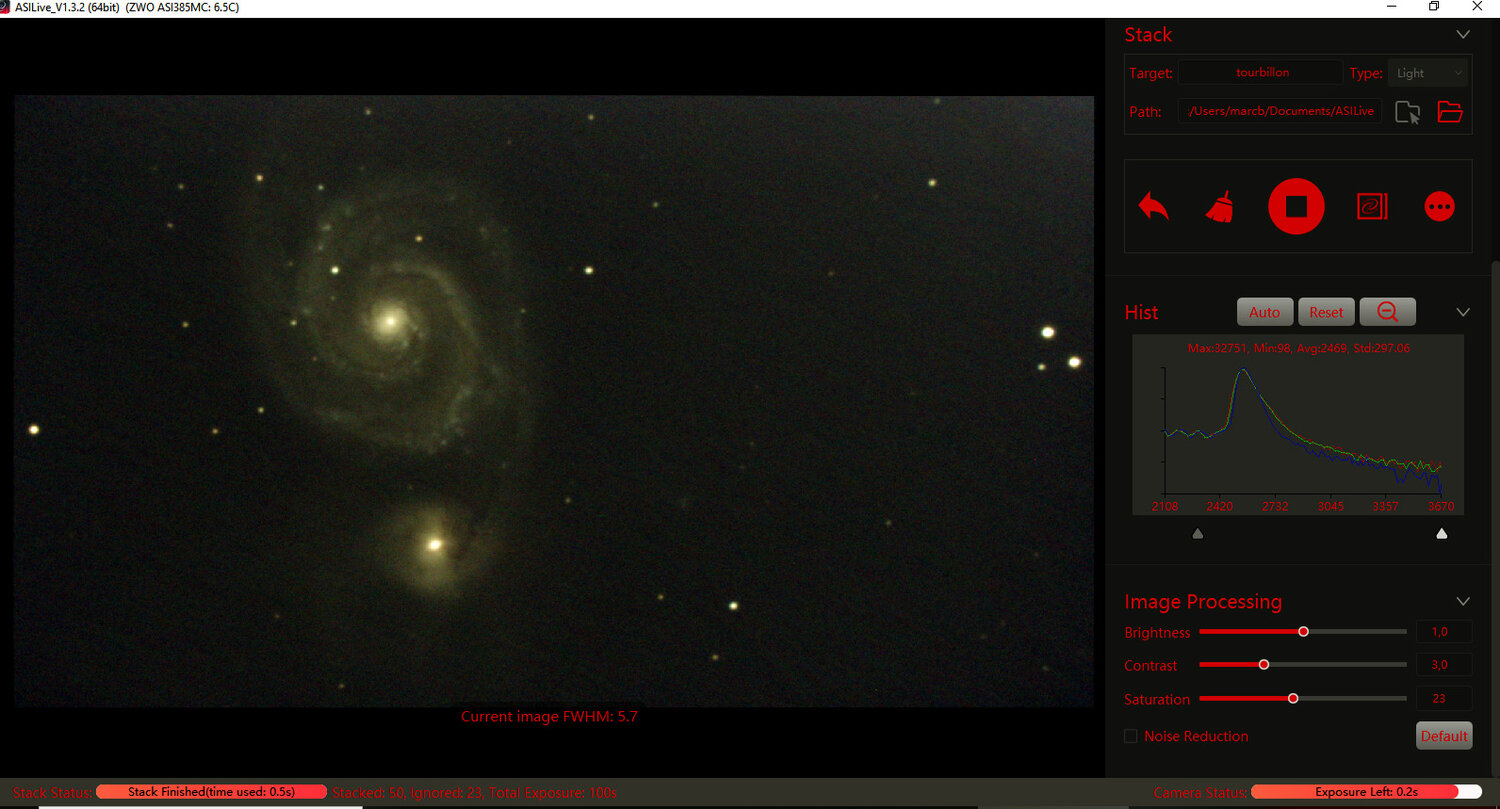Click the histogram black point triangle marker
This screenshot has height=809, width=1500.
pos(1198,533)
